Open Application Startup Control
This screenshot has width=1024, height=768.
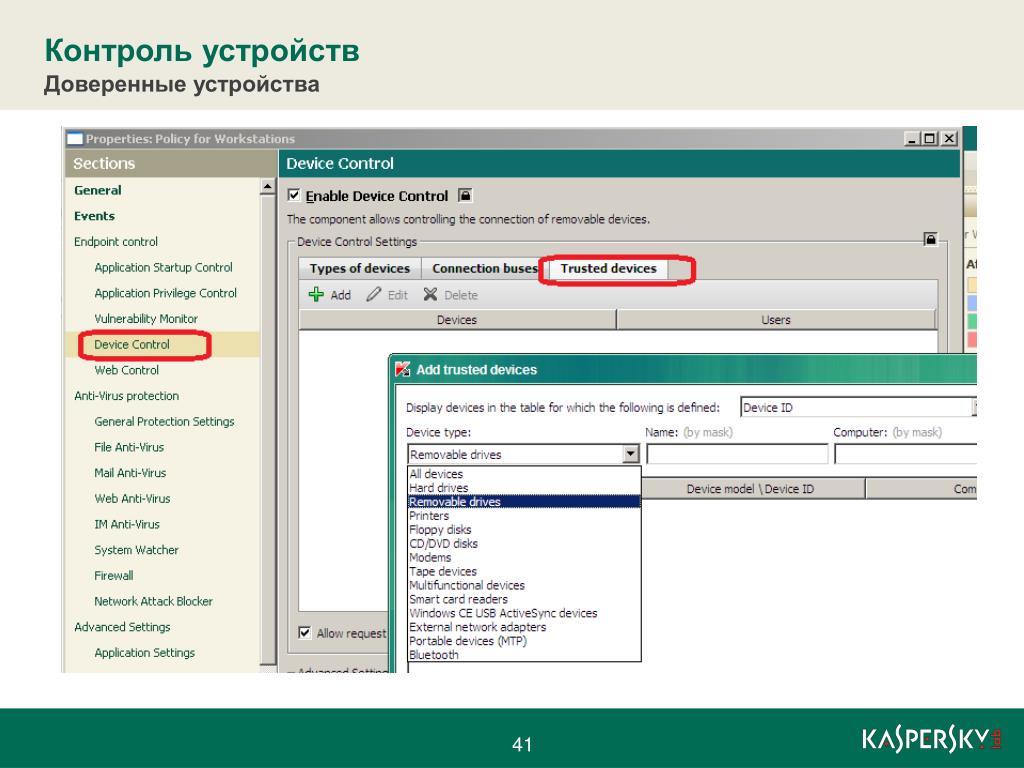pyautogui.click(x=163, y=267)
